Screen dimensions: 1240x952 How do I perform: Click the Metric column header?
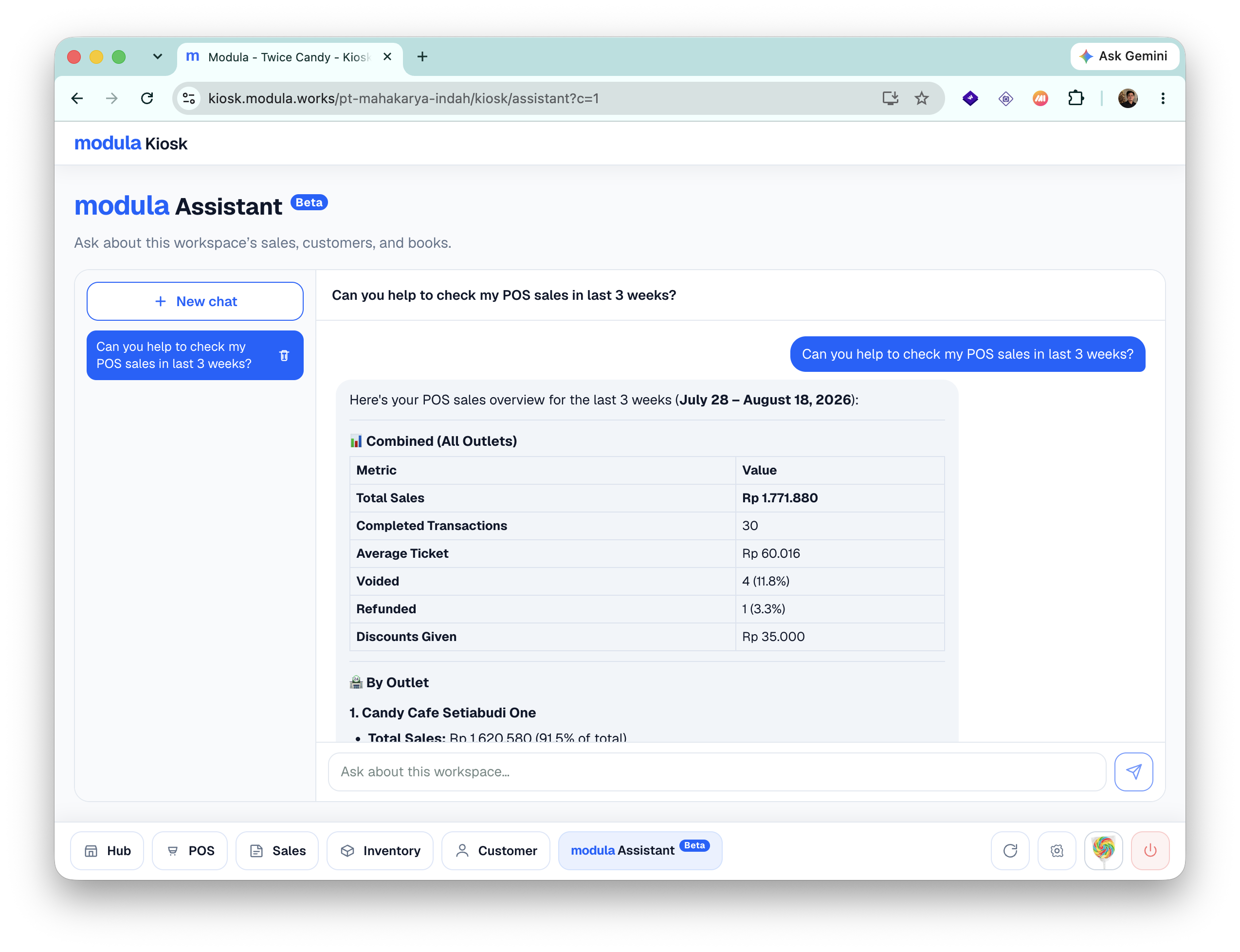[x=376, y=470]
